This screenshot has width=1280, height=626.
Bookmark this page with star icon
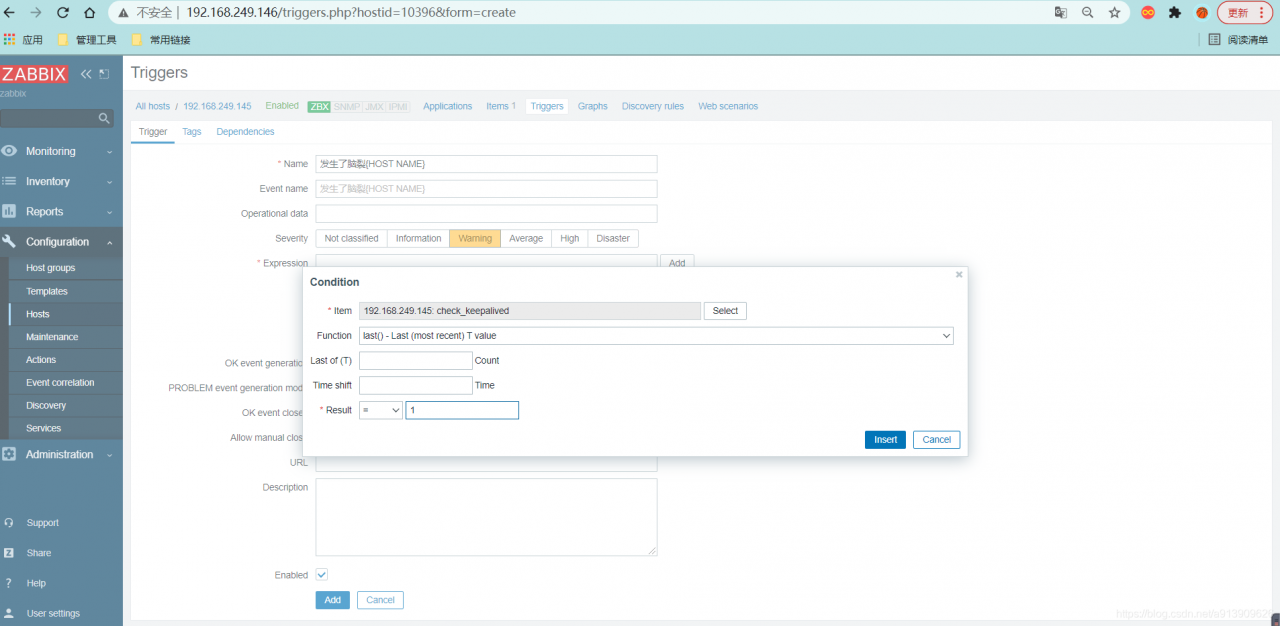pyautogui.click(x=1114, y=13)
